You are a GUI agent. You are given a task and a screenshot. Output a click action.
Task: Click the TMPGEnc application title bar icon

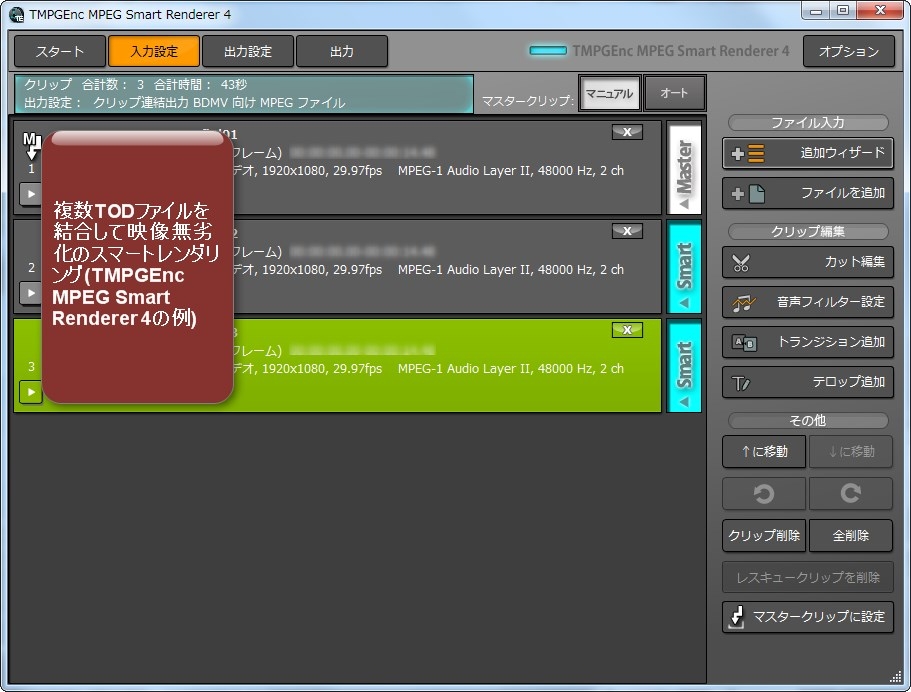(x=17, y=15)
